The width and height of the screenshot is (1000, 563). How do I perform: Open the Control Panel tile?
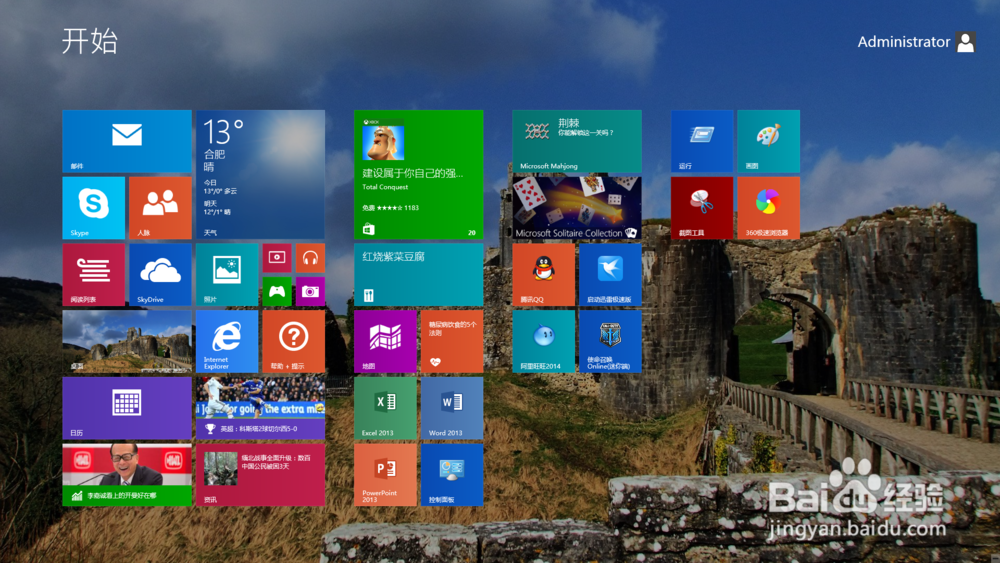[x=452, y=474]
